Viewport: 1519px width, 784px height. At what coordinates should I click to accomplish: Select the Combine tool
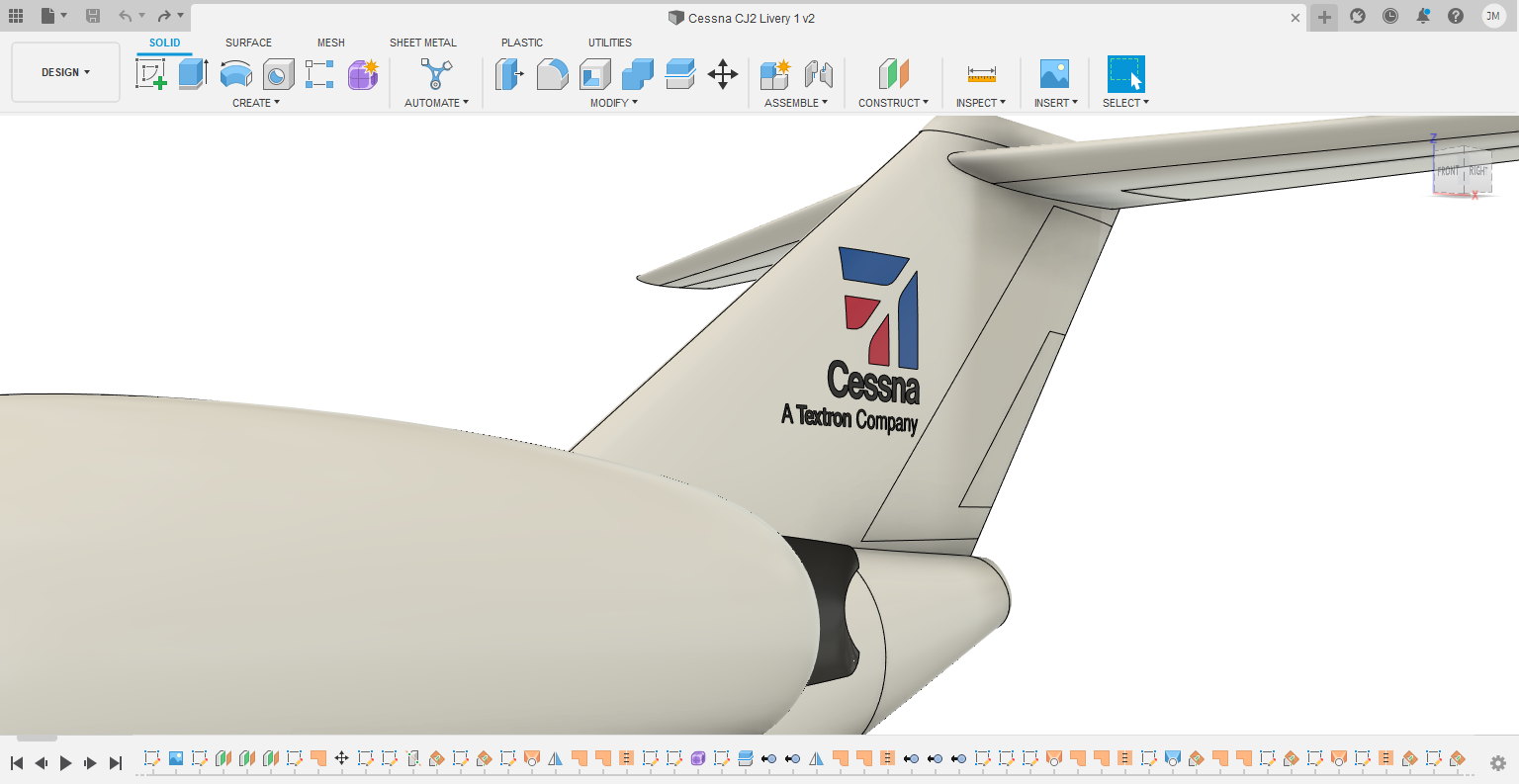click(x=637, y=74)
